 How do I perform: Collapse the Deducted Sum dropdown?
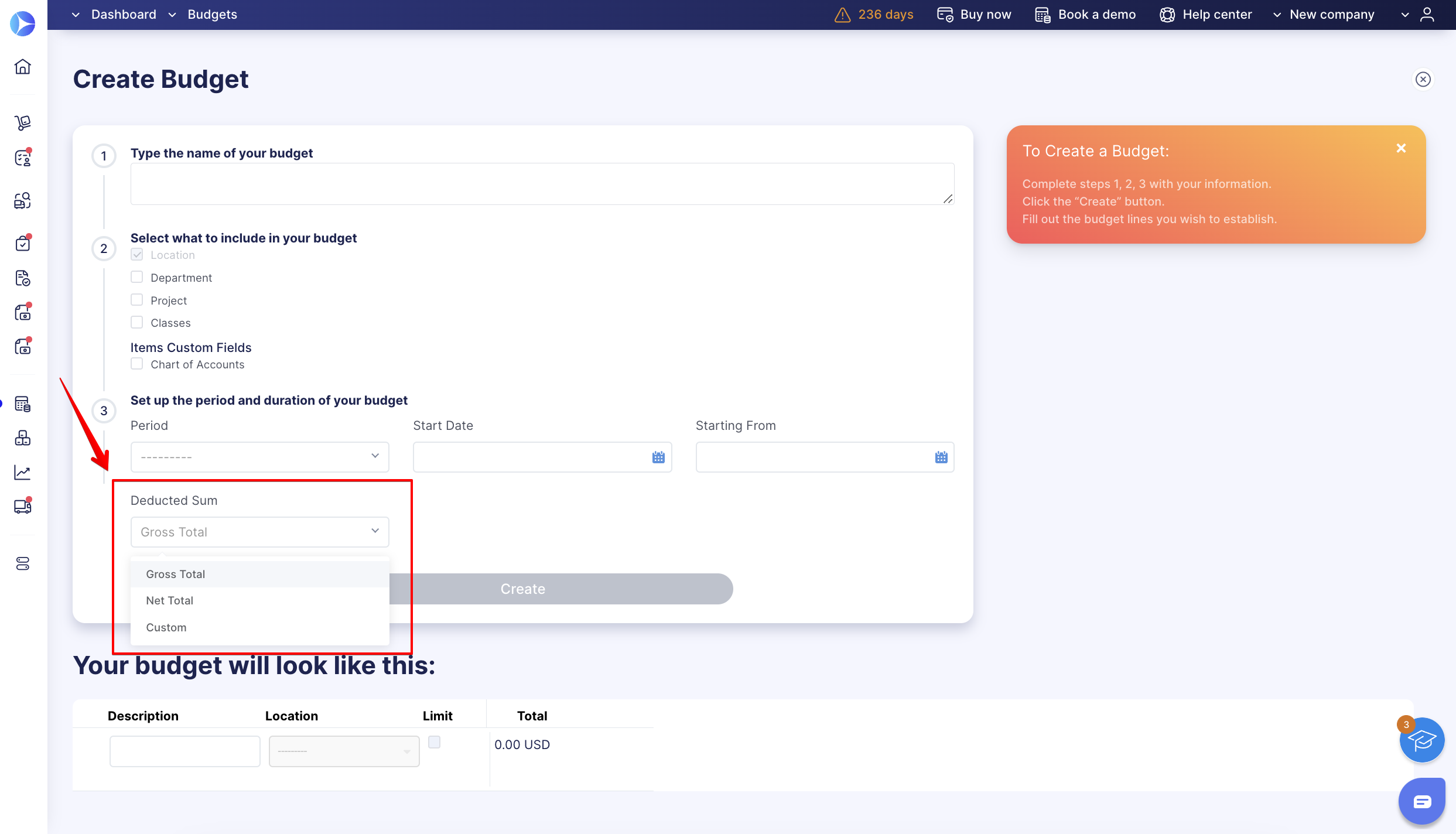[x=259, y=532]
